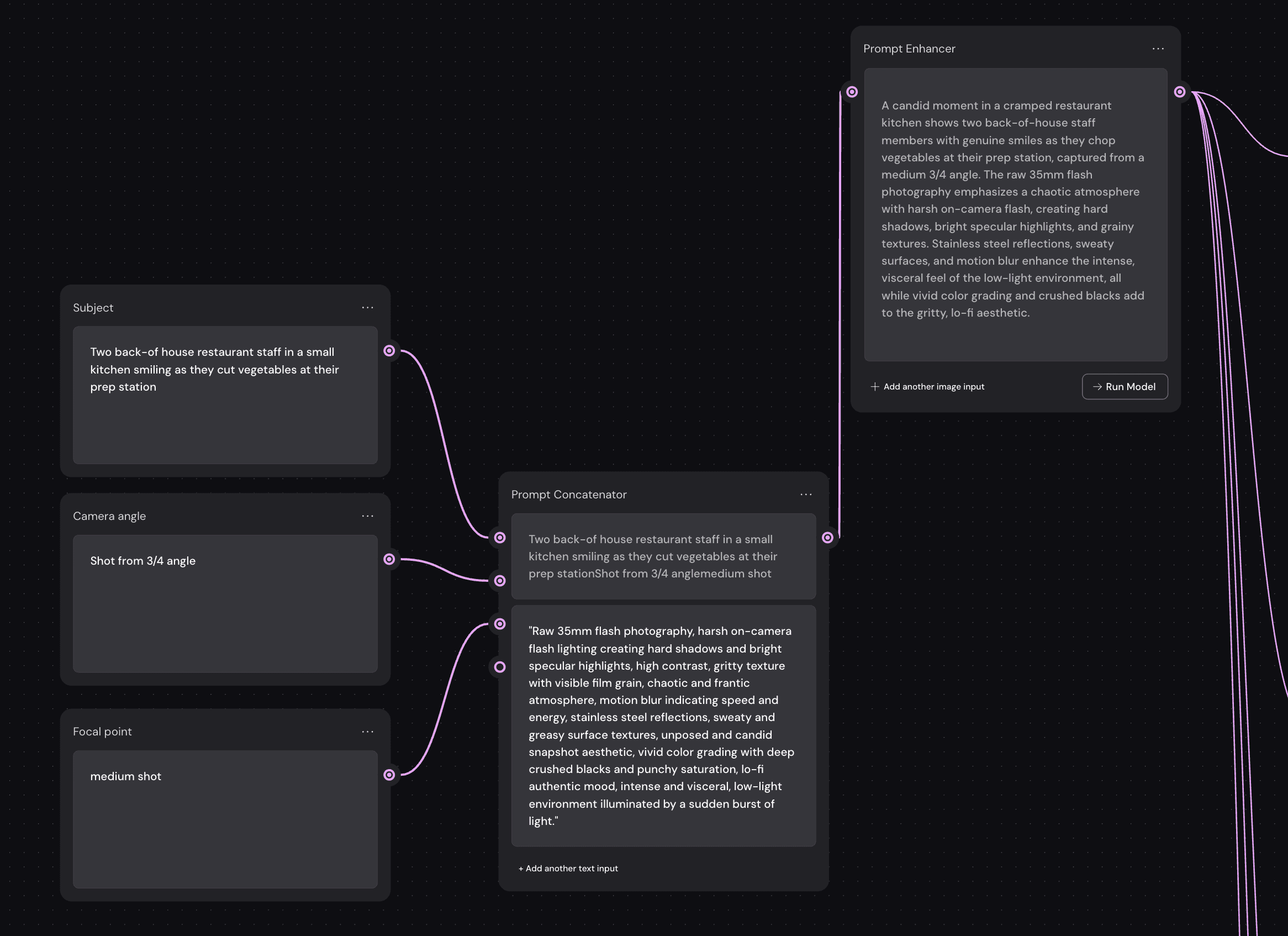Screen dimensions: 1288x936
Task: Click the empty fourth Concatenator input port
Action: (500, 667)
